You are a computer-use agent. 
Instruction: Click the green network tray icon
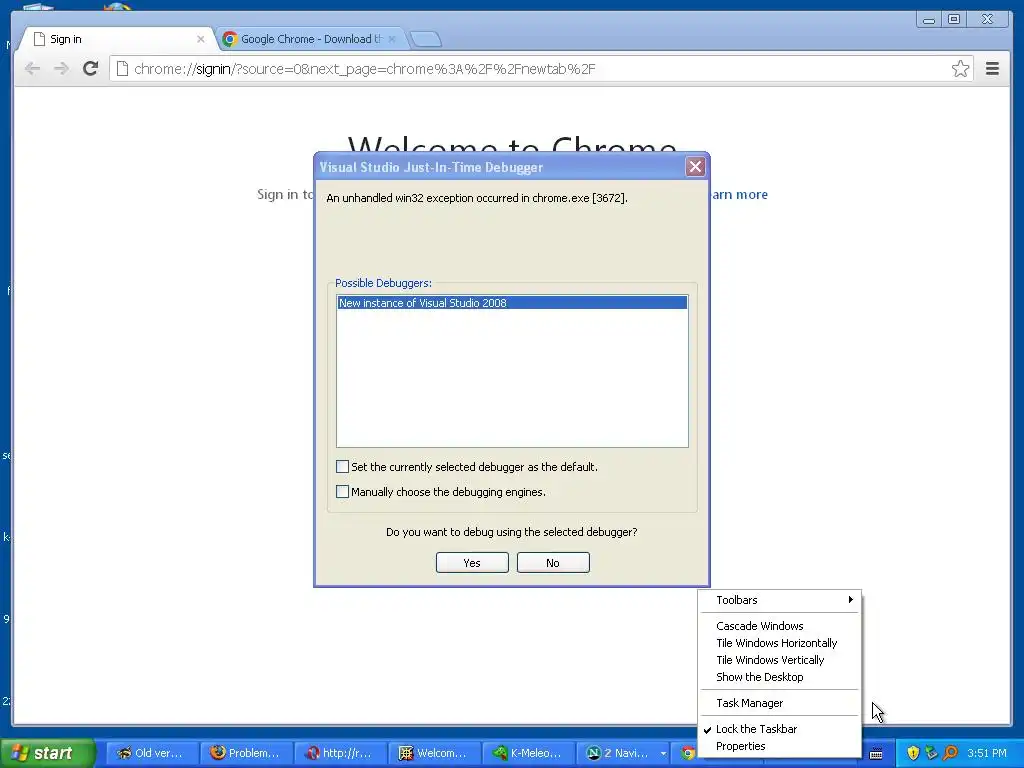pyautogui.click(x=931, y=753)
